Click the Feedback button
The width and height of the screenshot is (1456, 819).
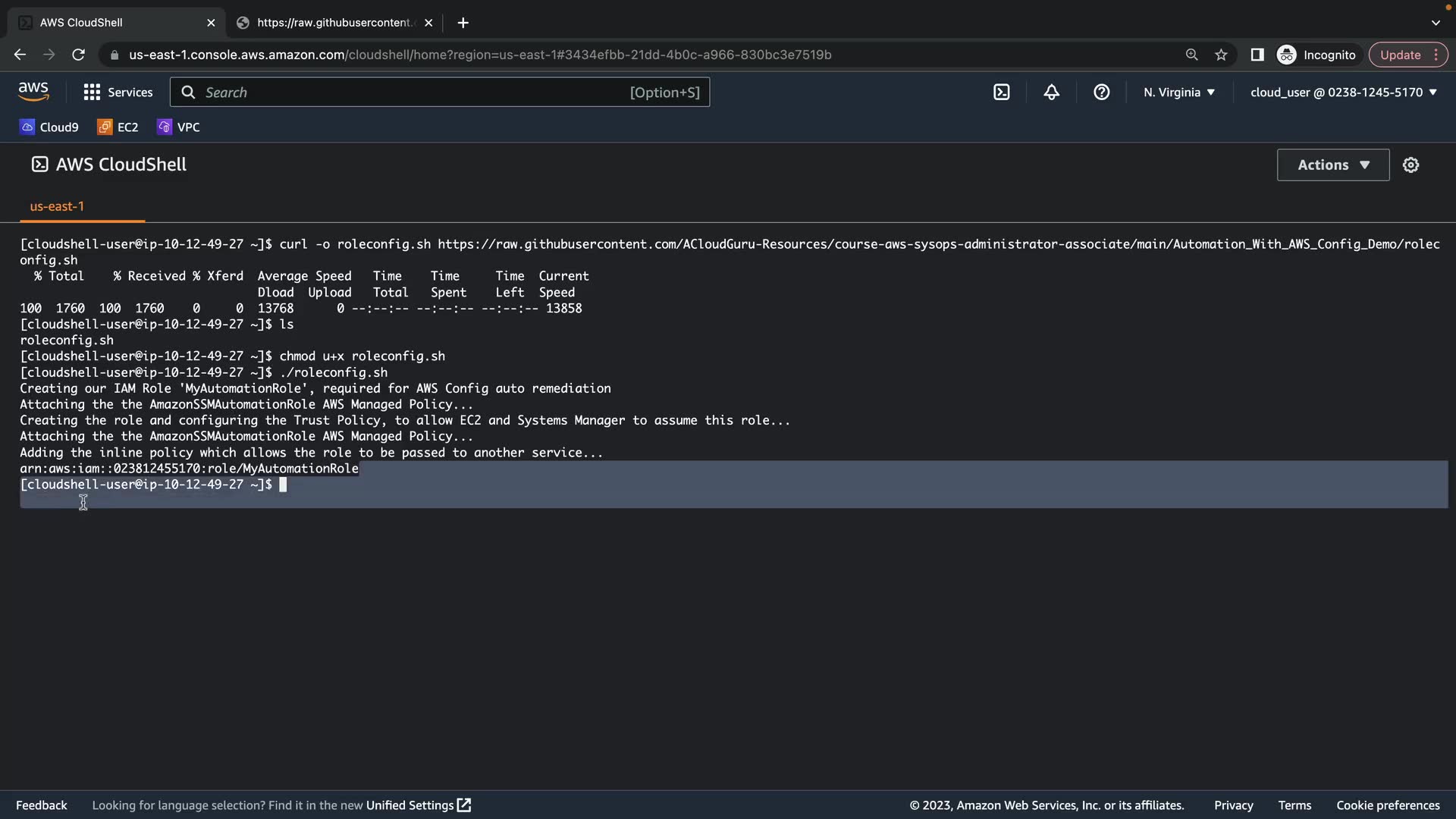[42, 805]
